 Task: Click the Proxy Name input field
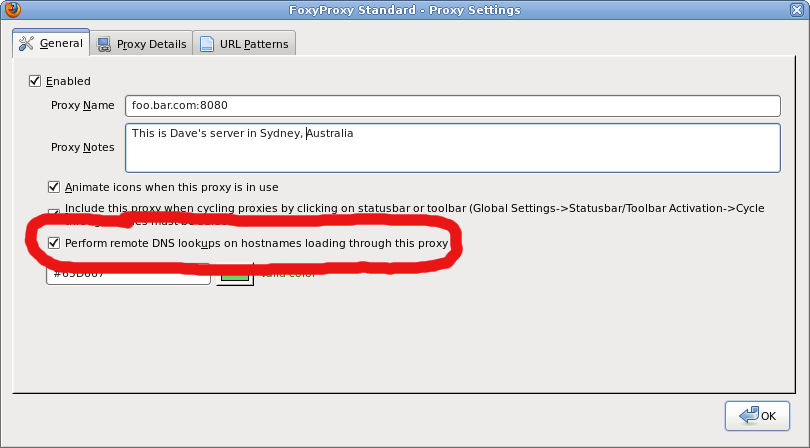453,106
